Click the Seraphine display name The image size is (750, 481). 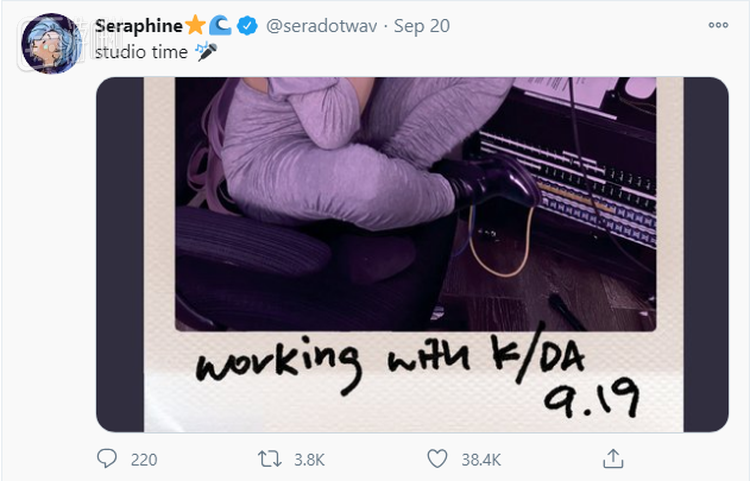pos(138,25)
